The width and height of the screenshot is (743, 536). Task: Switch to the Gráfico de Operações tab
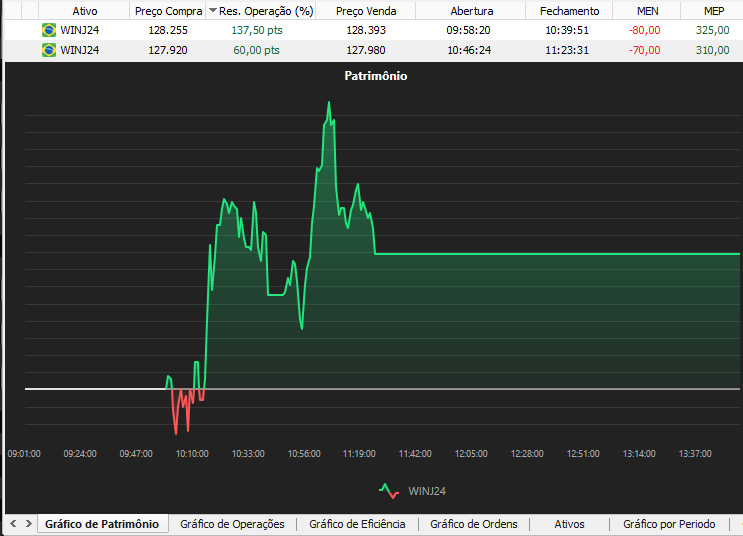coord(232,524)
